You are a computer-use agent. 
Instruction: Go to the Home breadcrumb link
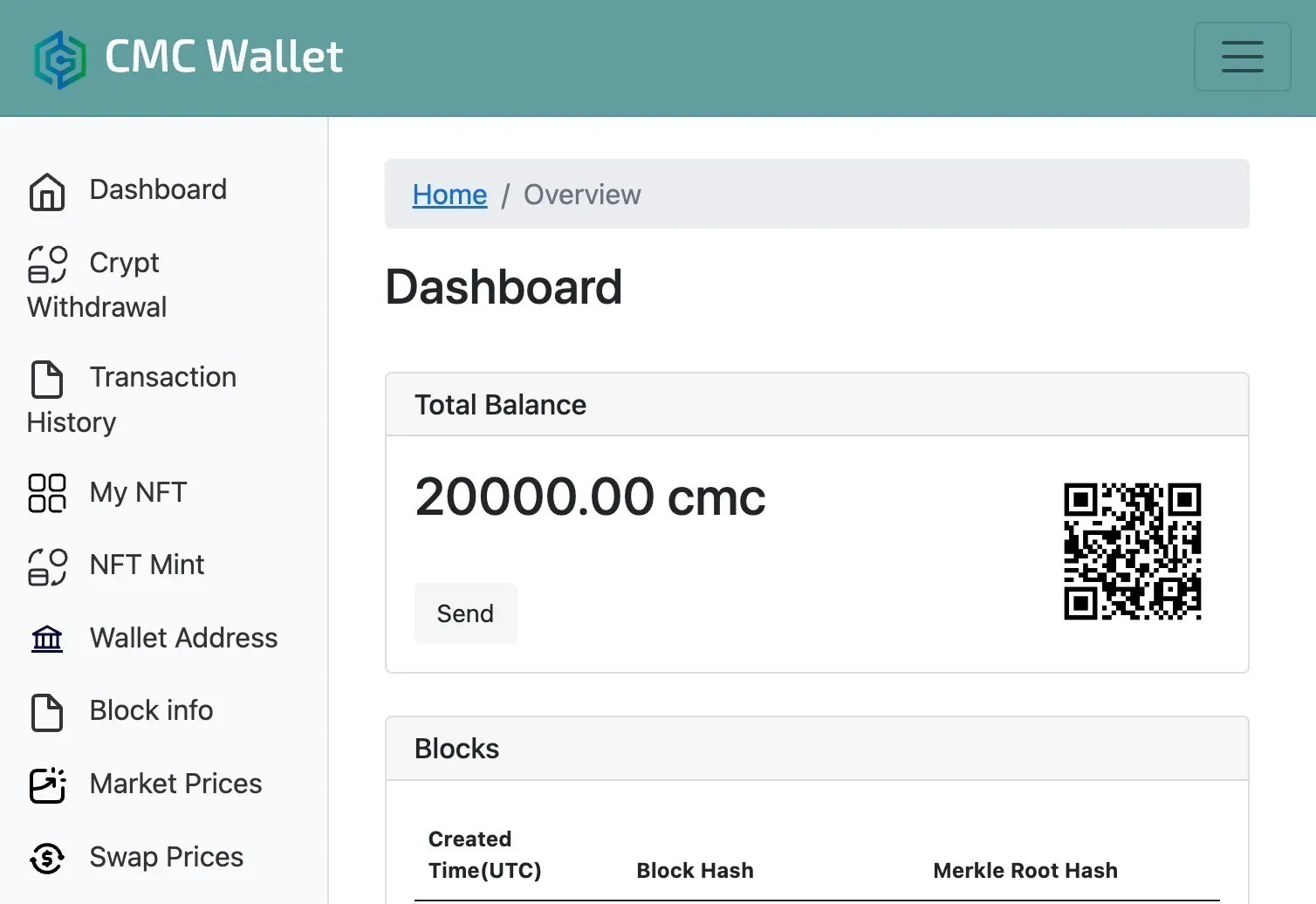449,195
